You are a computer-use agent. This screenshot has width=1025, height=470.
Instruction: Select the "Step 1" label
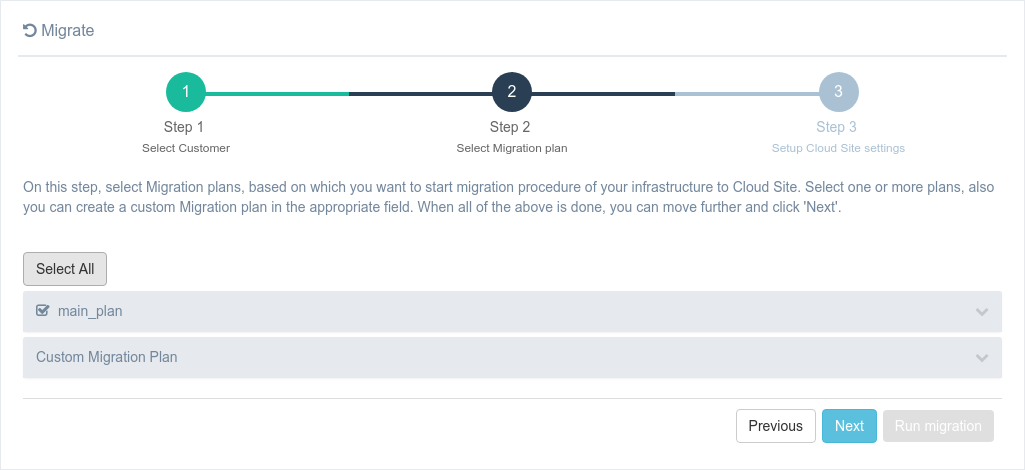click(x=184, y=127)
